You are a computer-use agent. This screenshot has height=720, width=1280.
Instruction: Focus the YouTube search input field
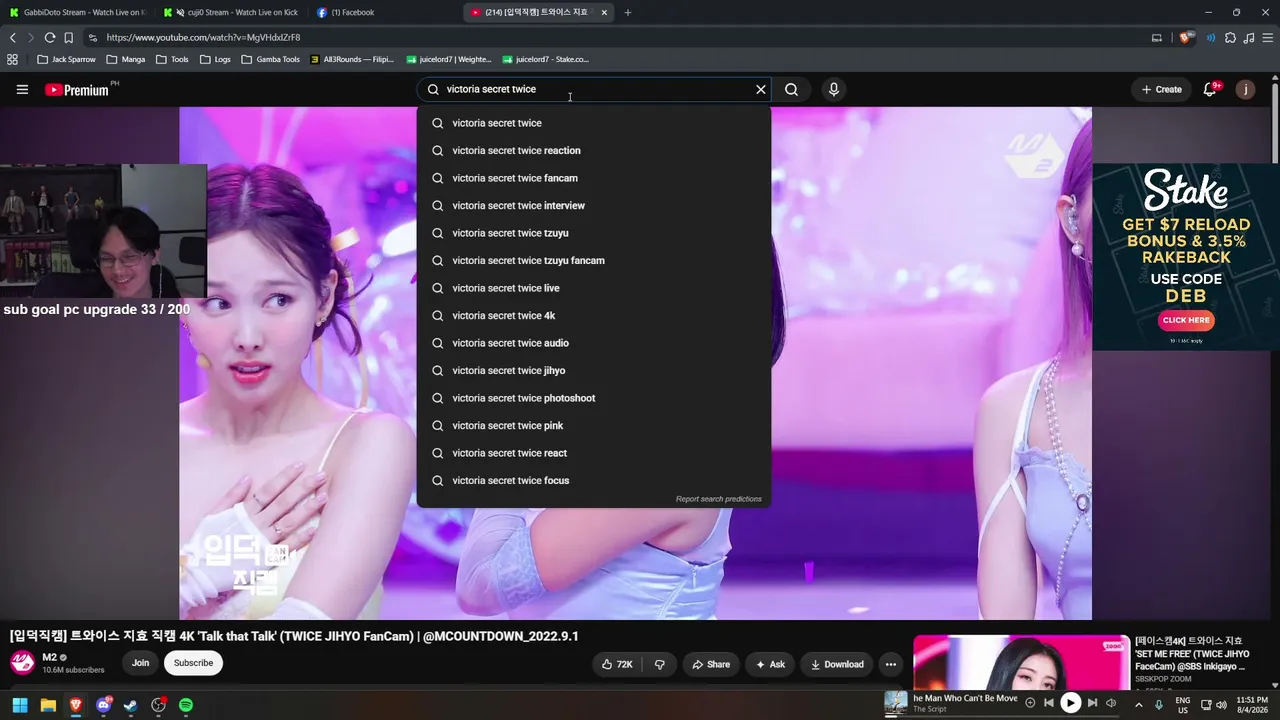(x=595, y=89)
